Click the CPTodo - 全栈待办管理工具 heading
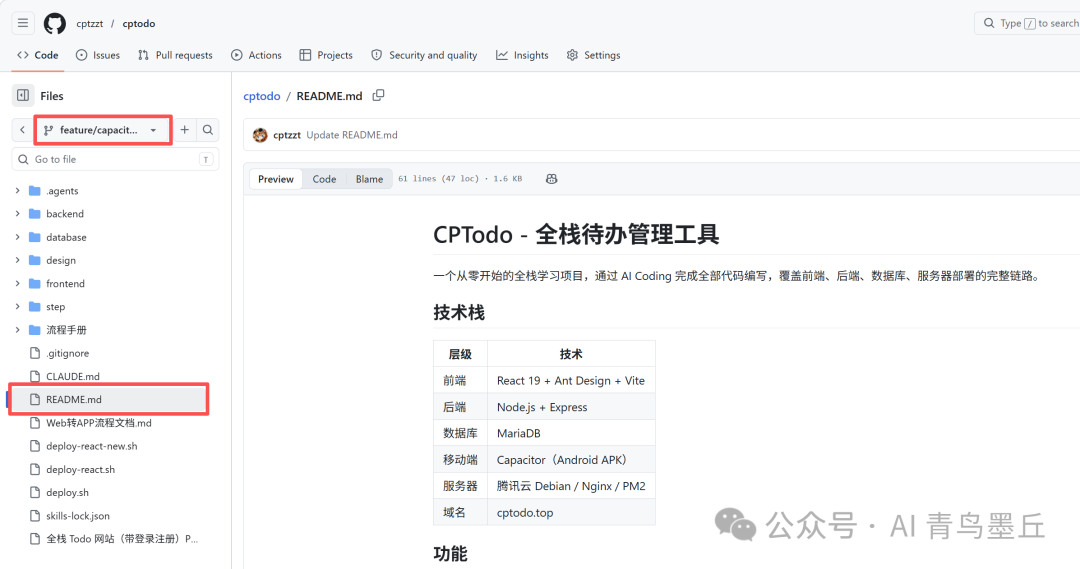 tap(576, 234)
